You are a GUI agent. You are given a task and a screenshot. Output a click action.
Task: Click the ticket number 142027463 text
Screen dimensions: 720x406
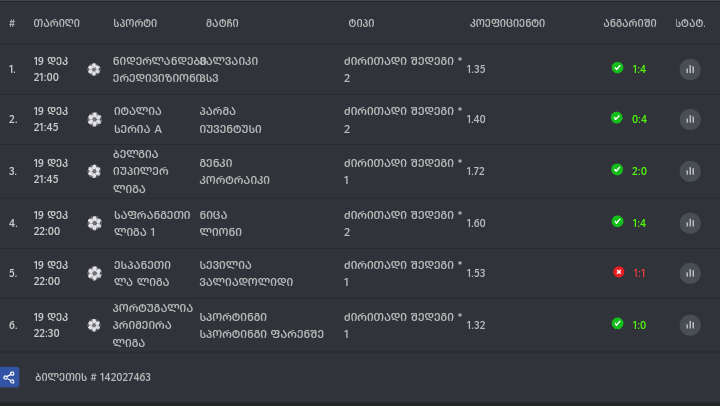click(x=92, y=377)
